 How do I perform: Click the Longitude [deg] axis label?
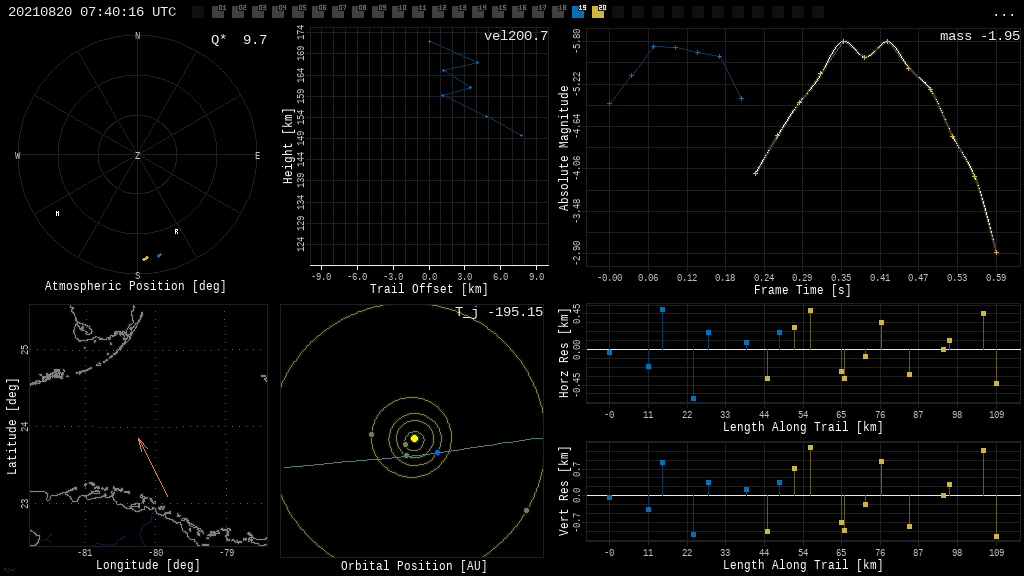[148, 564]
